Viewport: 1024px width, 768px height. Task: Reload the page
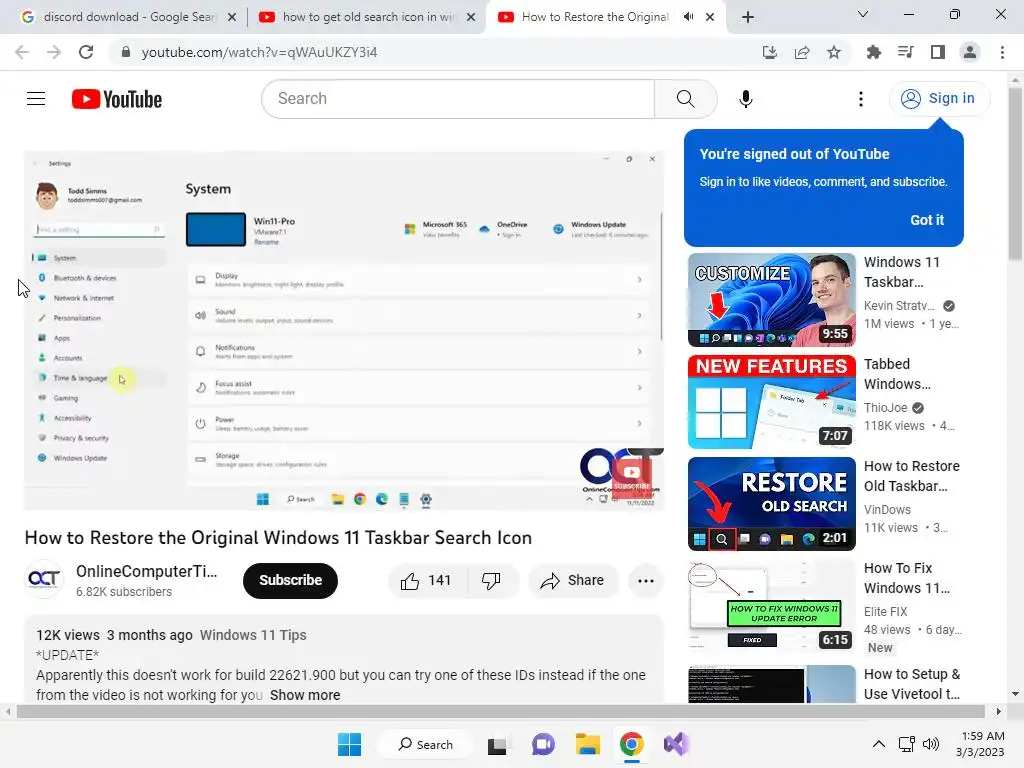click(x=86, y=52)
